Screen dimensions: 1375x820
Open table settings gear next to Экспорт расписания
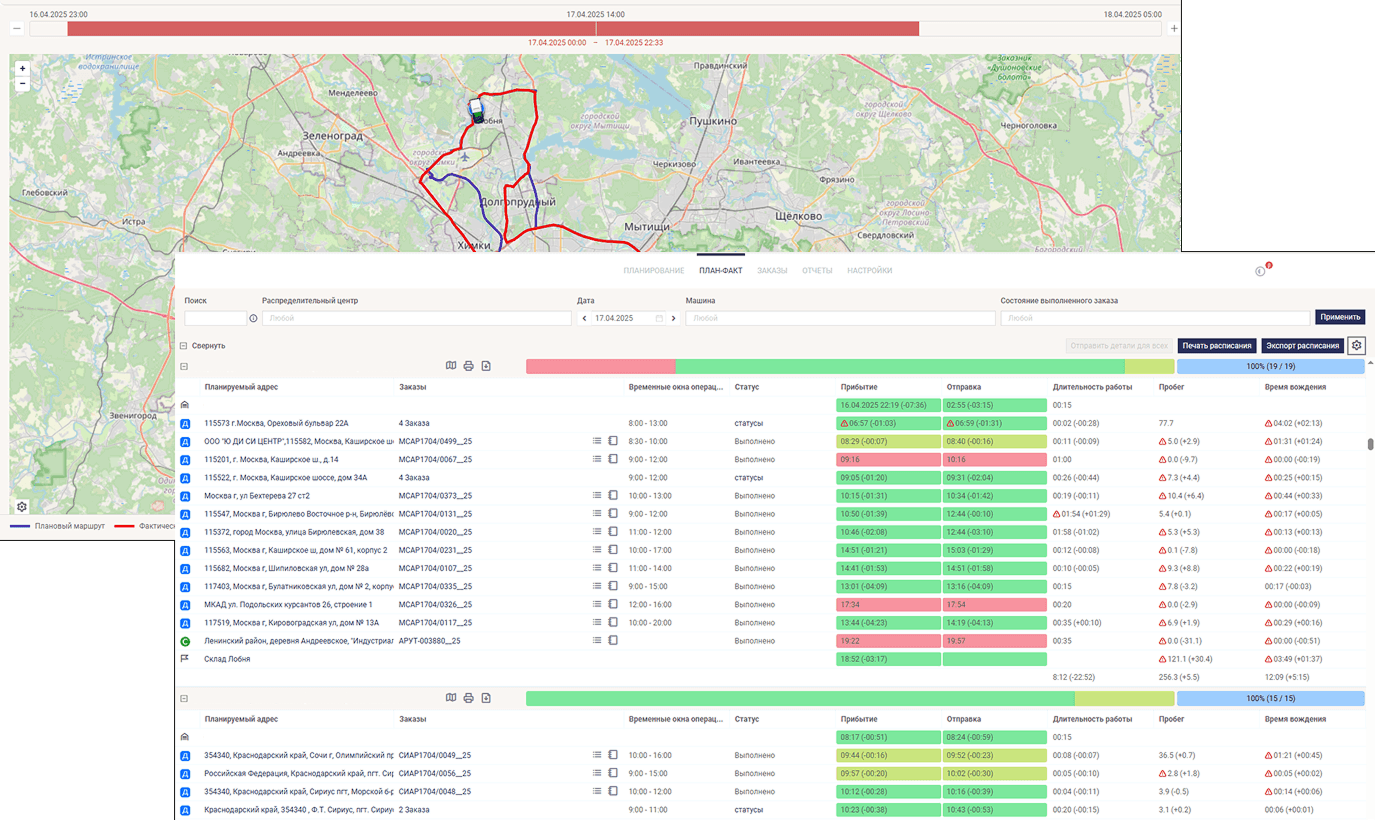[1356, 345]
